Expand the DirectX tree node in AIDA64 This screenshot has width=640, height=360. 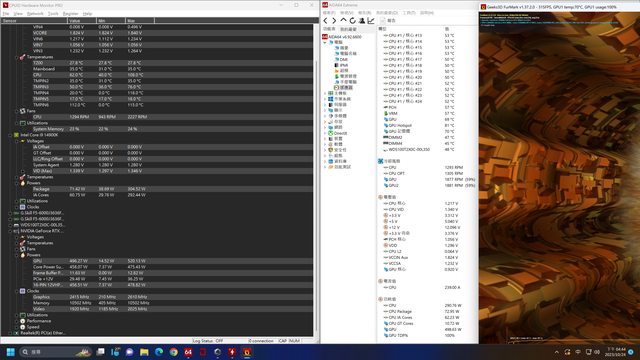pos(325,133)
